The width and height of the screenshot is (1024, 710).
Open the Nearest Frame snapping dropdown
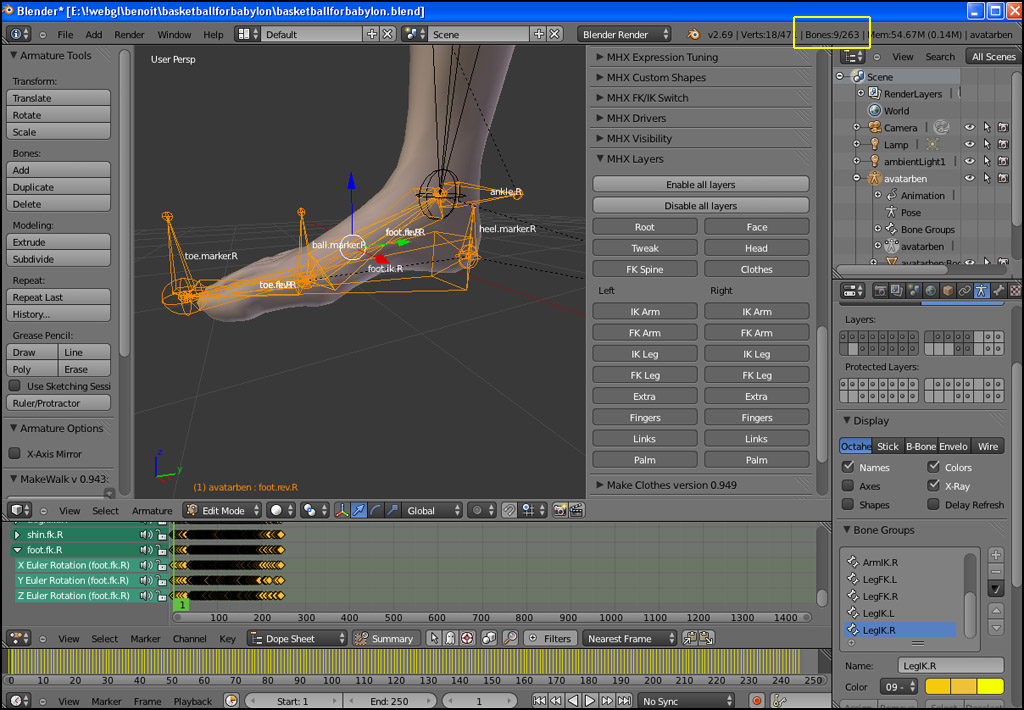coord(630,638)
